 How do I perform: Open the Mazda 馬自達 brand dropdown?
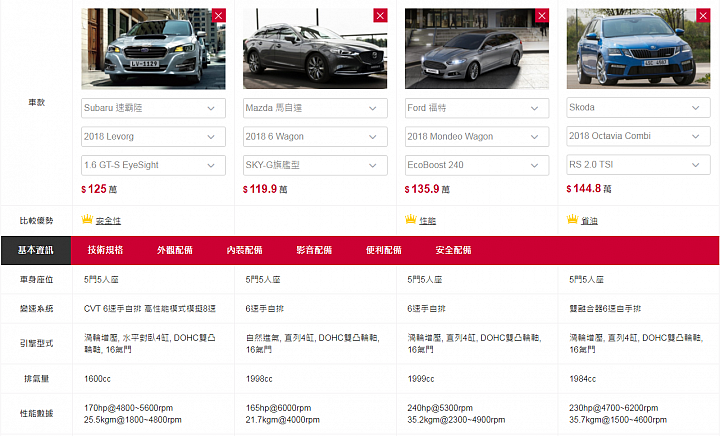(x=315, y=108)
